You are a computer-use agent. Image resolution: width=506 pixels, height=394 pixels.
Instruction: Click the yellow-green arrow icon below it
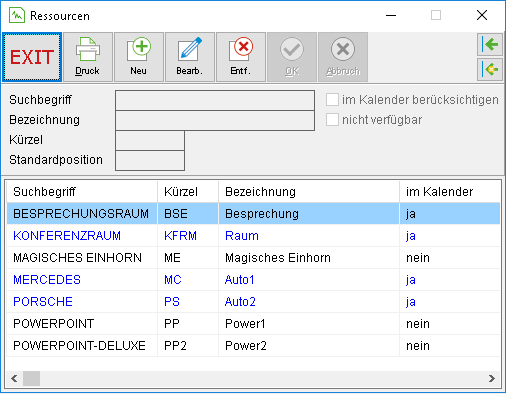point(490,69)
